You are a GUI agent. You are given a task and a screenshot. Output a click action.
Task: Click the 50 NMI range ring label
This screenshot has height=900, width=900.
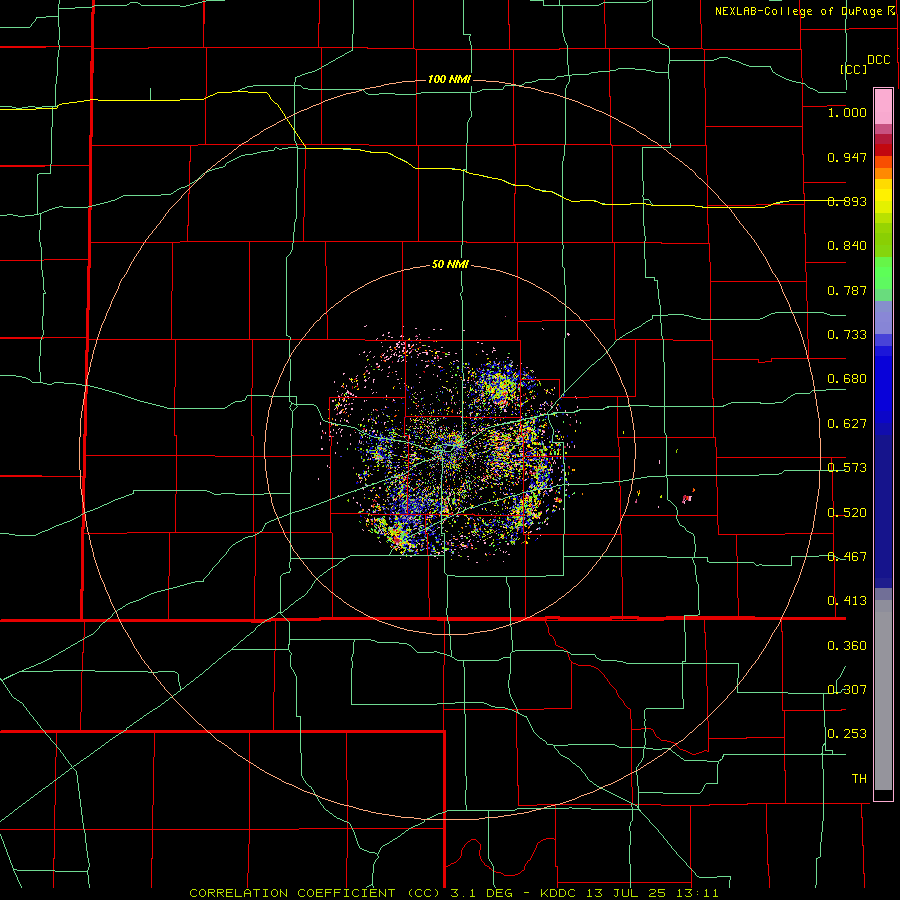(x=450, y=264)
